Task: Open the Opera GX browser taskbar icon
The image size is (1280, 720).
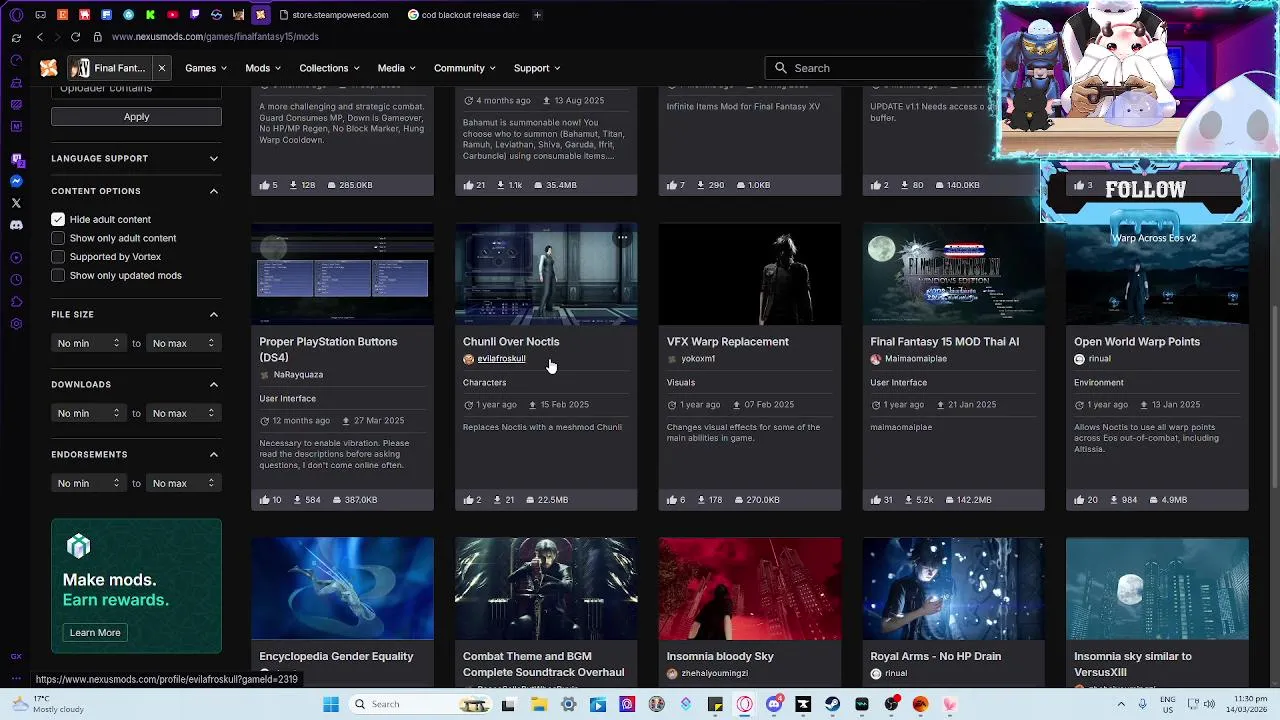Action: (744, 704)
